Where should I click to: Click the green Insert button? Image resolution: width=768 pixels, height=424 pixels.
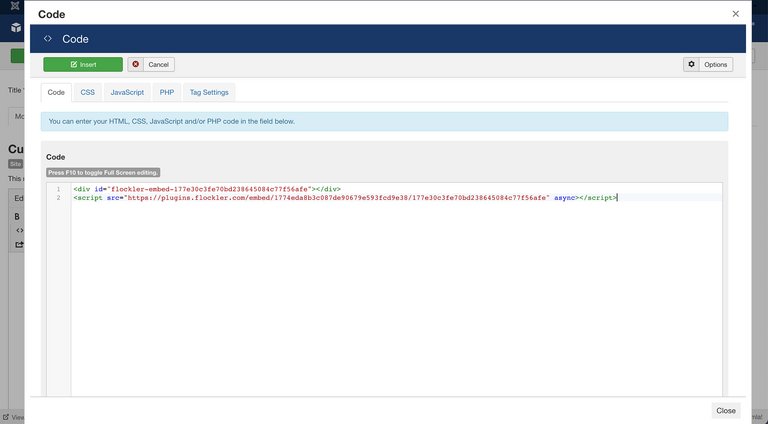(83, 64)
